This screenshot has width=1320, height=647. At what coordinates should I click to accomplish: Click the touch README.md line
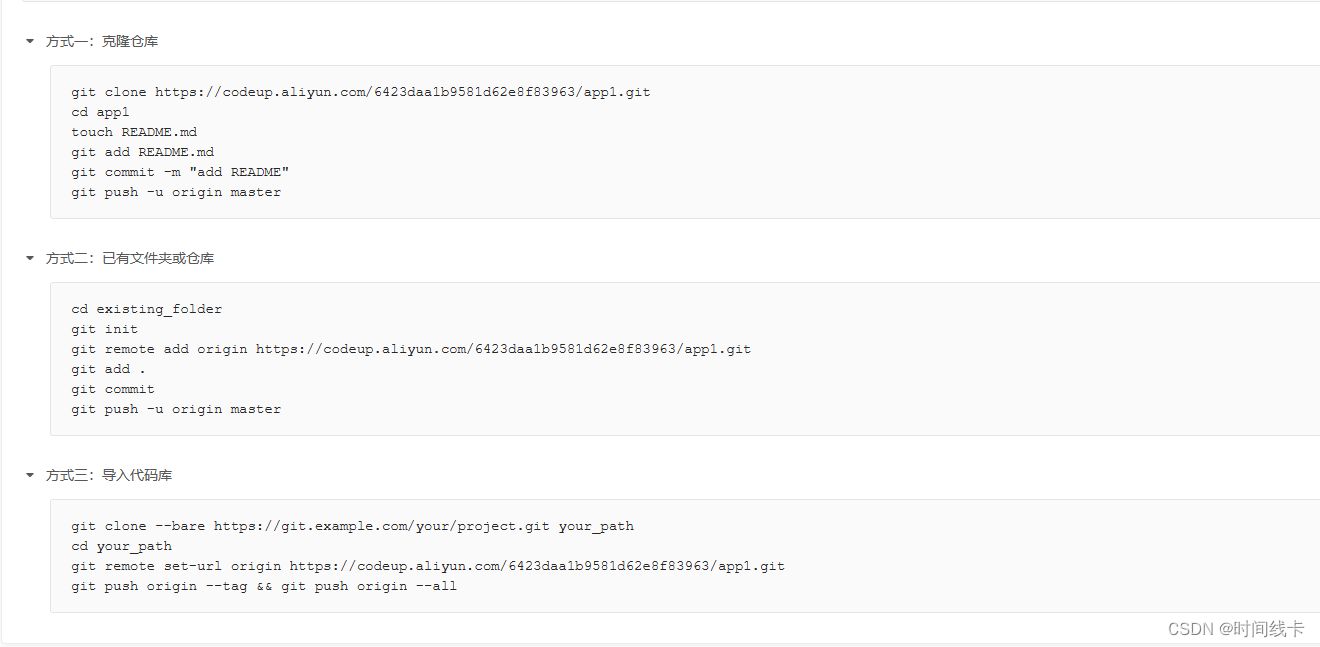[x=134, y=131]
